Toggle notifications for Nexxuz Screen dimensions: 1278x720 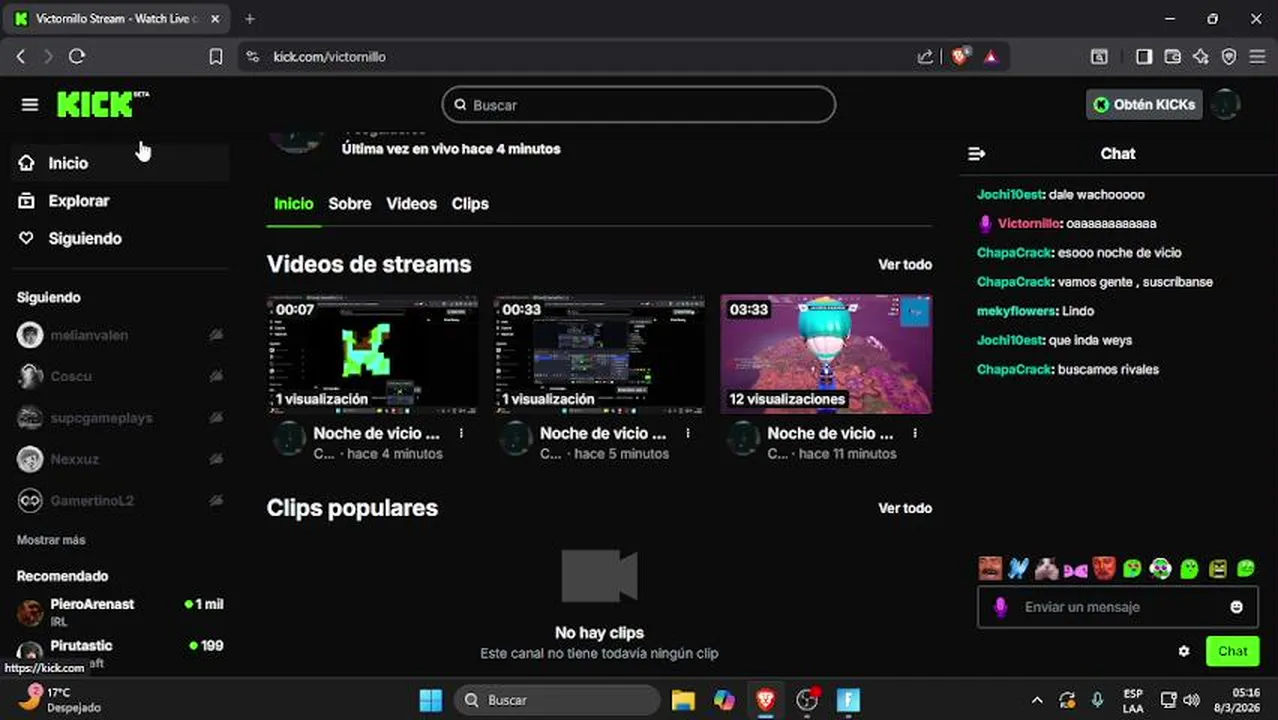pyautogui.click(x=216, y=459)
